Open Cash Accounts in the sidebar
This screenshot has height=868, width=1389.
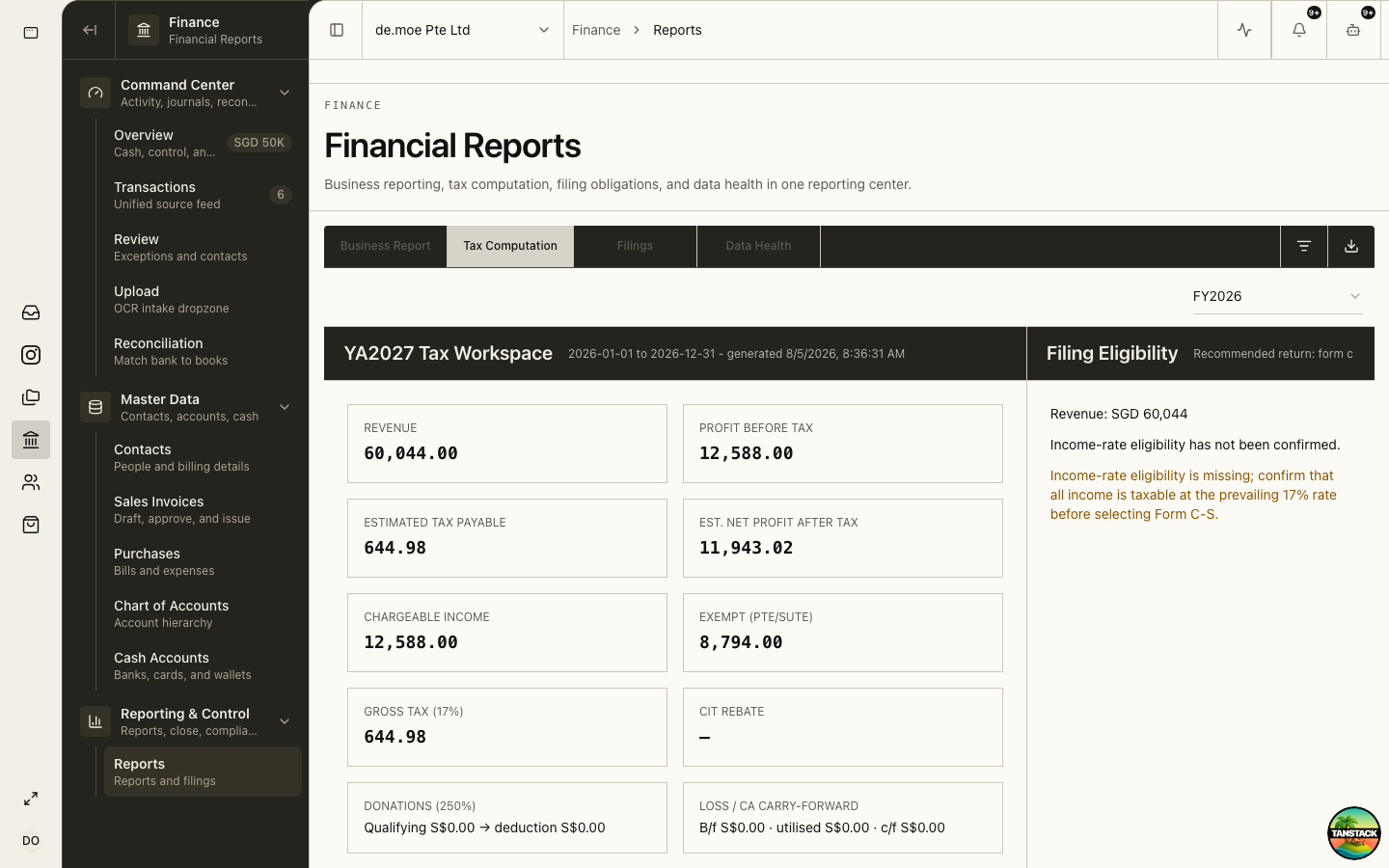[x=203, y=665]
